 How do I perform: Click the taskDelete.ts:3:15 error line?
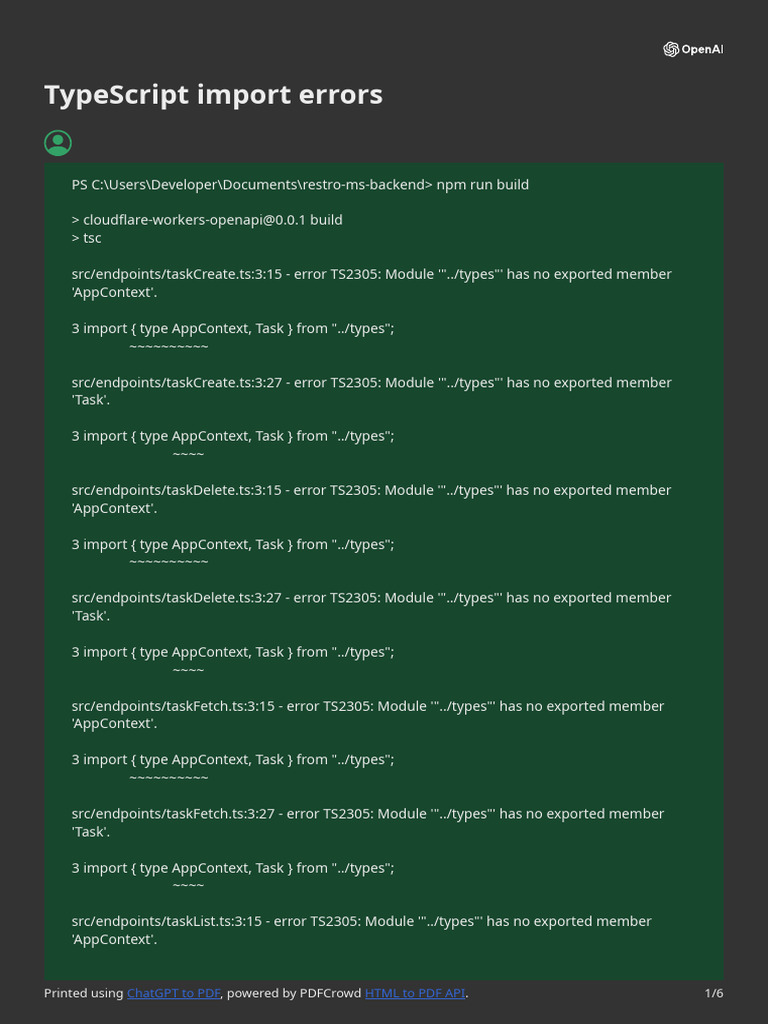pos(371,490)
